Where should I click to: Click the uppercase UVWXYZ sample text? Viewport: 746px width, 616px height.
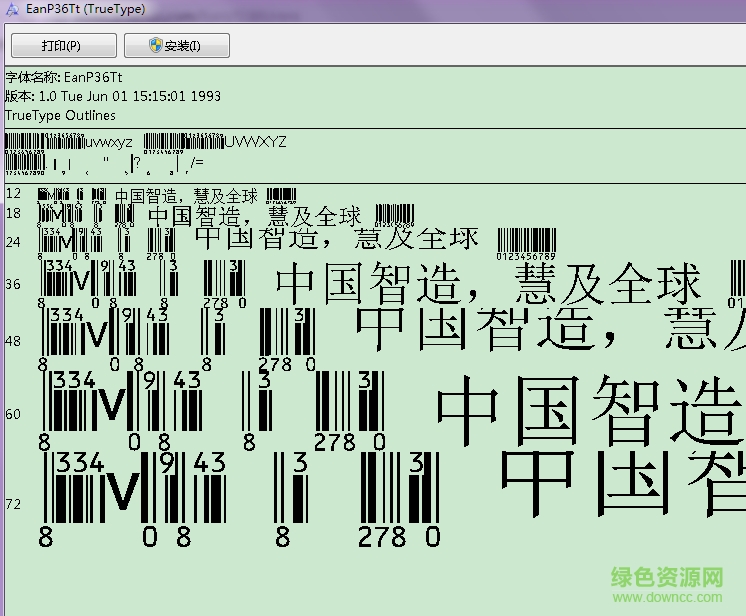pos(255,142)
